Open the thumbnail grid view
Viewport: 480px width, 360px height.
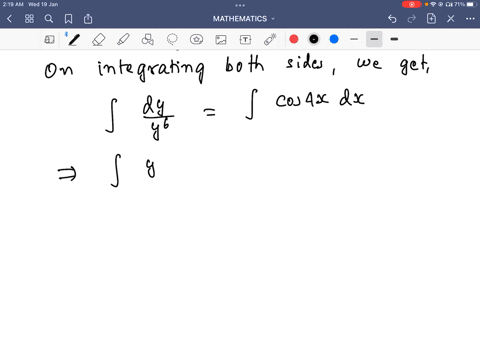pyautogui.click(x=29, y=19)
